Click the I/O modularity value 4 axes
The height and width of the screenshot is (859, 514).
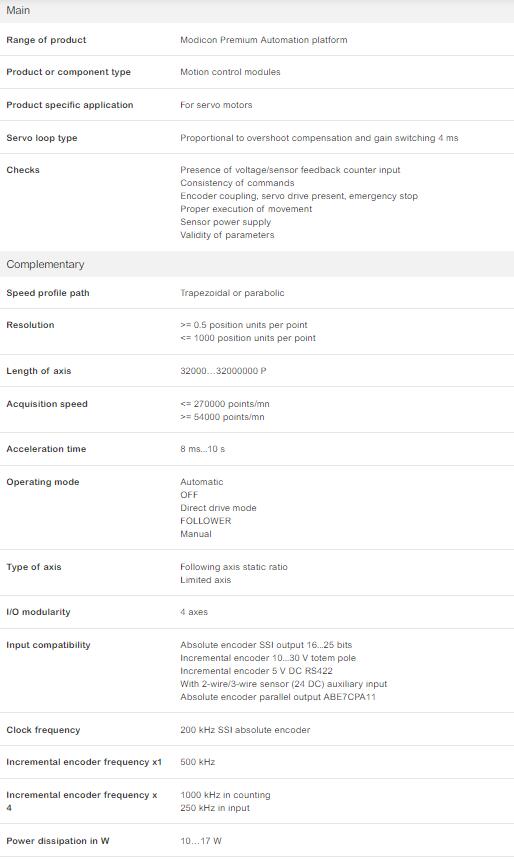coord(194,612)
